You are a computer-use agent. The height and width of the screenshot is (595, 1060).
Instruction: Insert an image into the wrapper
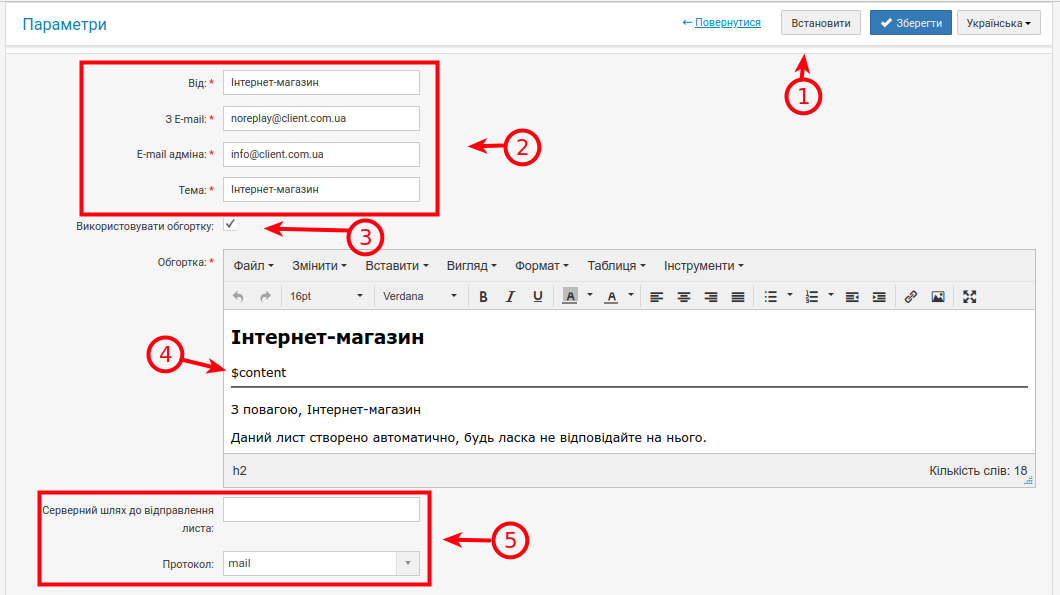click(x=938, y=296)
